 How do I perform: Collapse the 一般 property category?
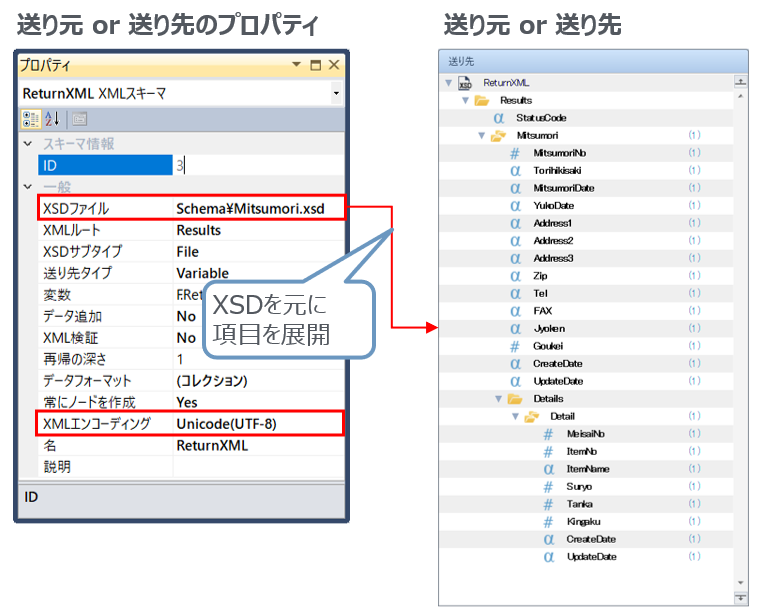[28, 187]
